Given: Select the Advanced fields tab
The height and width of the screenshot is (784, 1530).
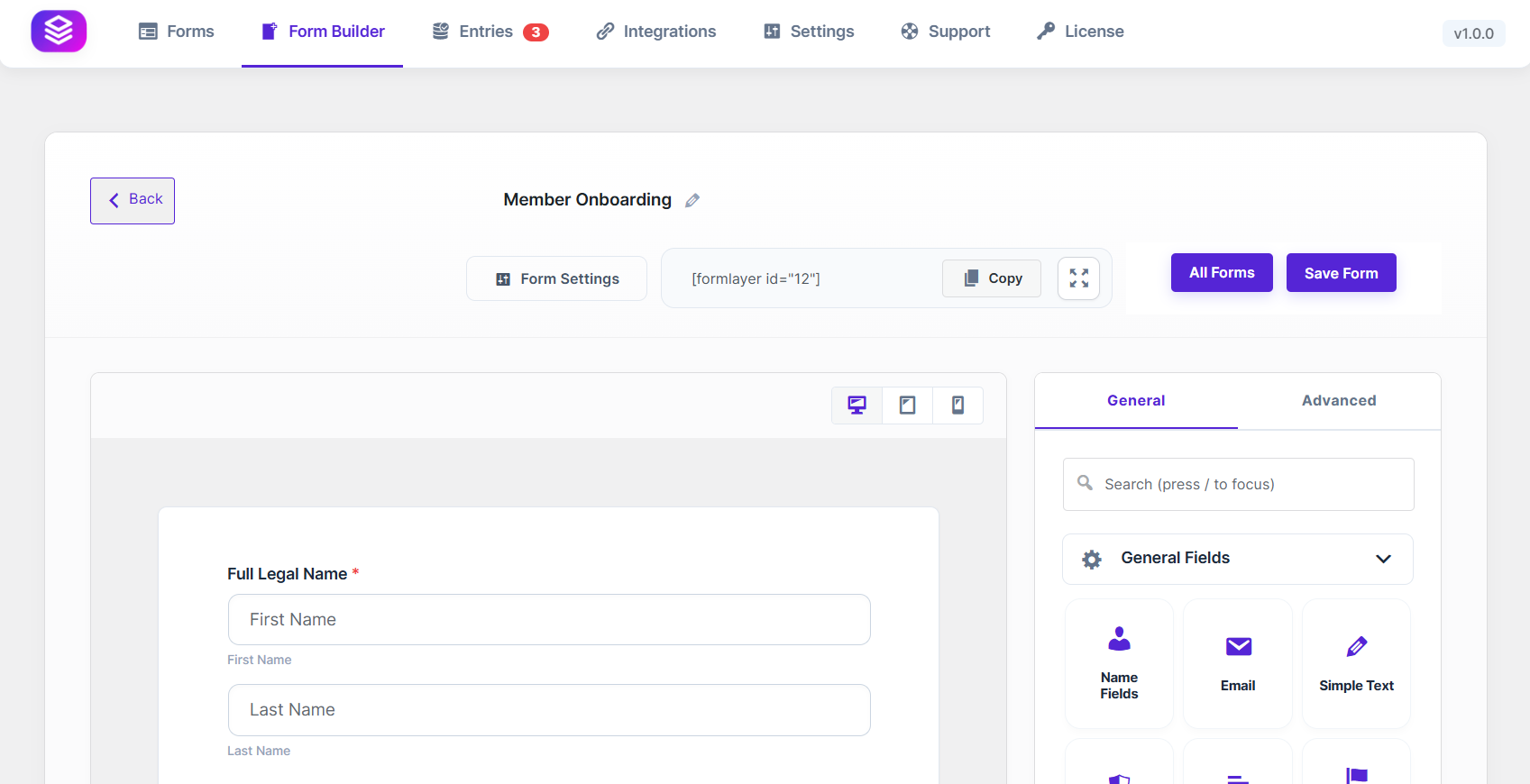Looking at the screenshot, I should [1339, 401].
